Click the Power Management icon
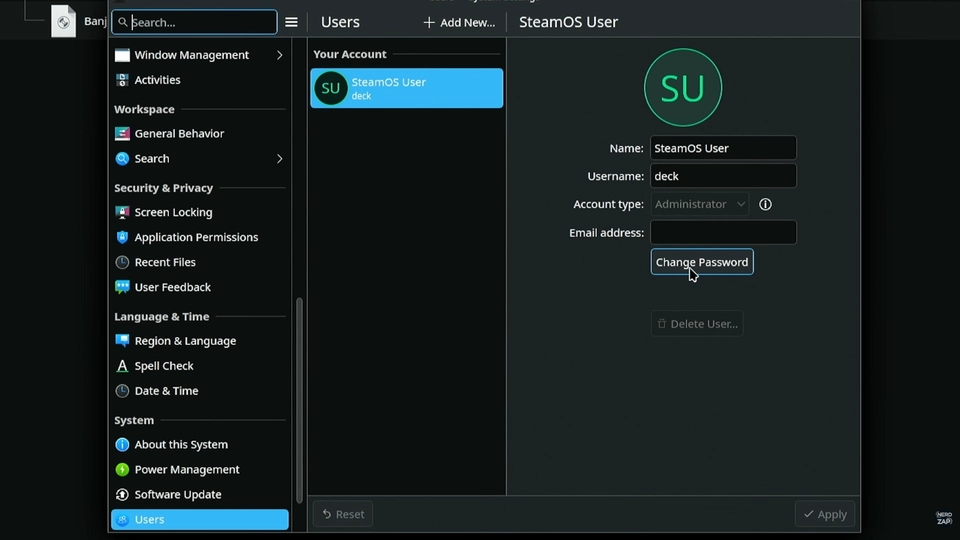The width and height of the screenshot is (960, 540). point(122,469)
